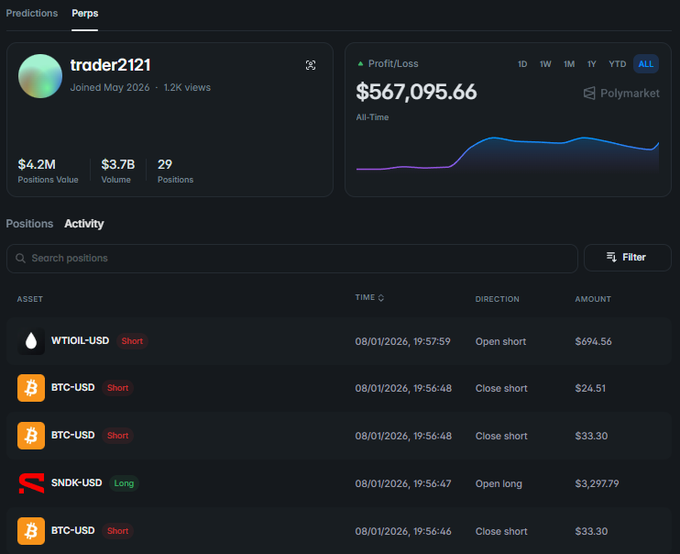The height and width of the screenshot is (554, 680).
Task: Click the green Profit/Loss up-triangle
Action: click(x=360, y=63)
